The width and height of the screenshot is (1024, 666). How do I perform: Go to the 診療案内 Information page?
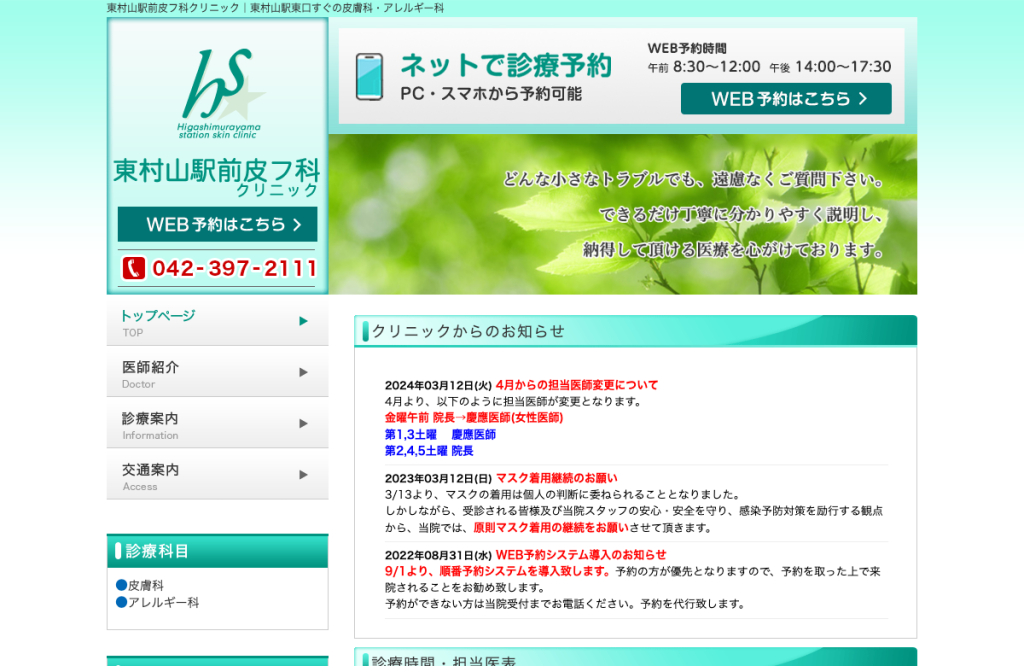pos(217,424)
